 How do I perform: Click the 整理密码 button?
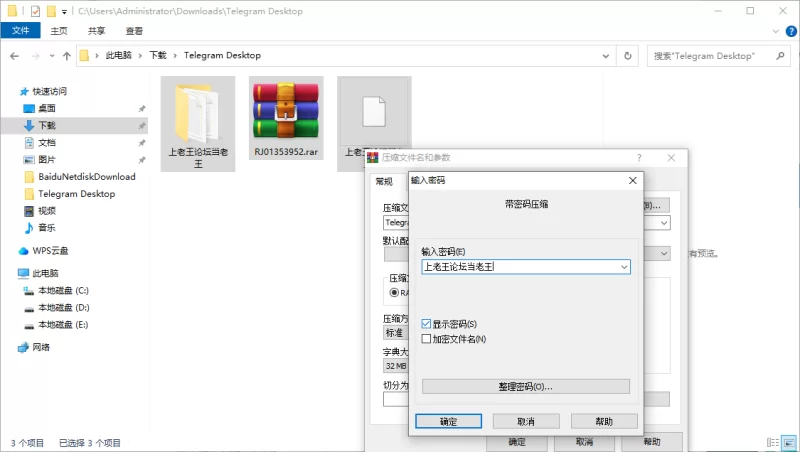(x=526, y=386)
